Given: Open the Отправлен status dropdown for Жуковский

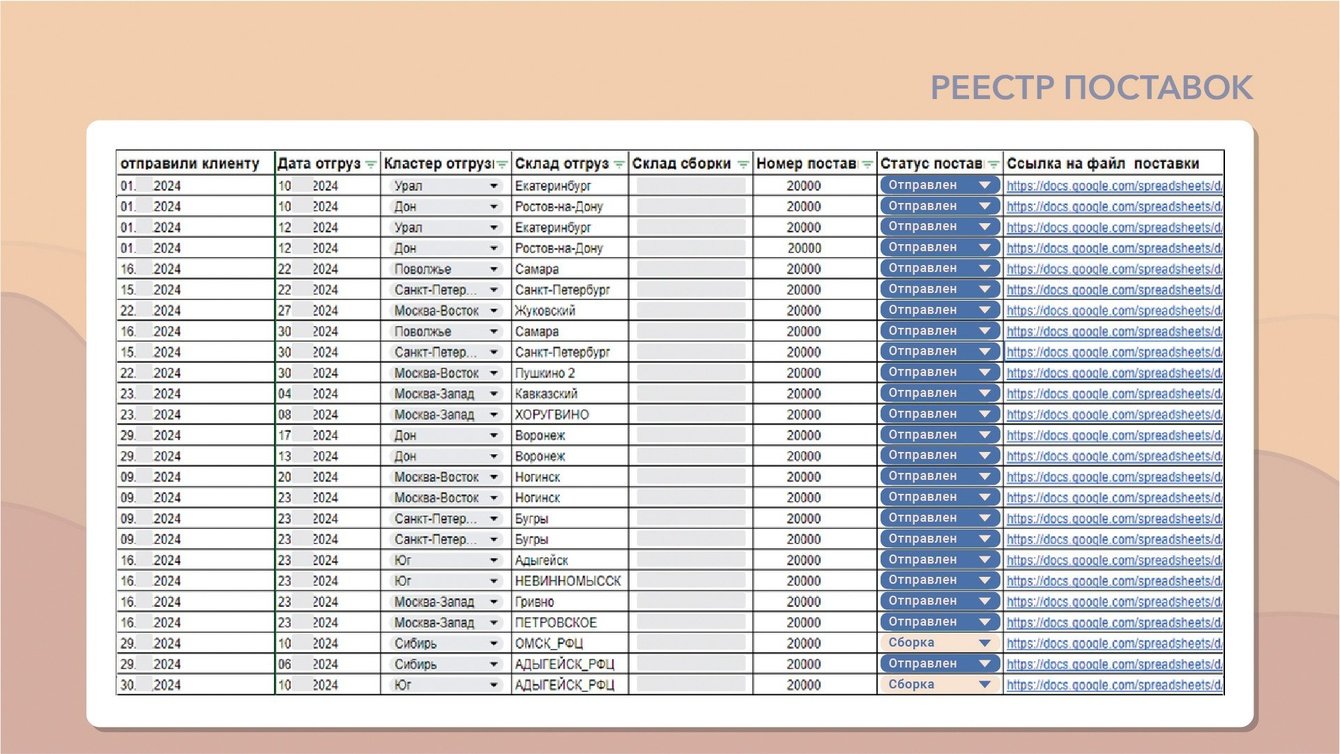Looking at the screenshot, I should [940, 310].
